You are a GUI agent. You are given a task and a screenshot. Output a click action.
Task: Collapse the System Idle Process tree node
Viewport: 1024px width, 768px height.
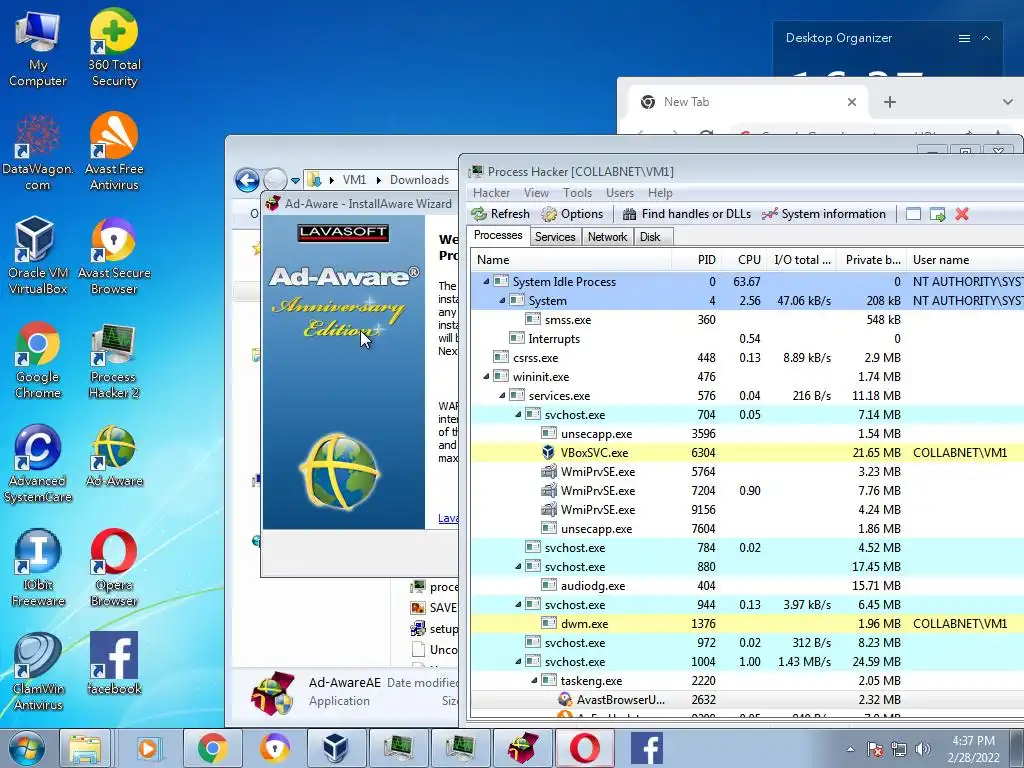pos(486,281)
